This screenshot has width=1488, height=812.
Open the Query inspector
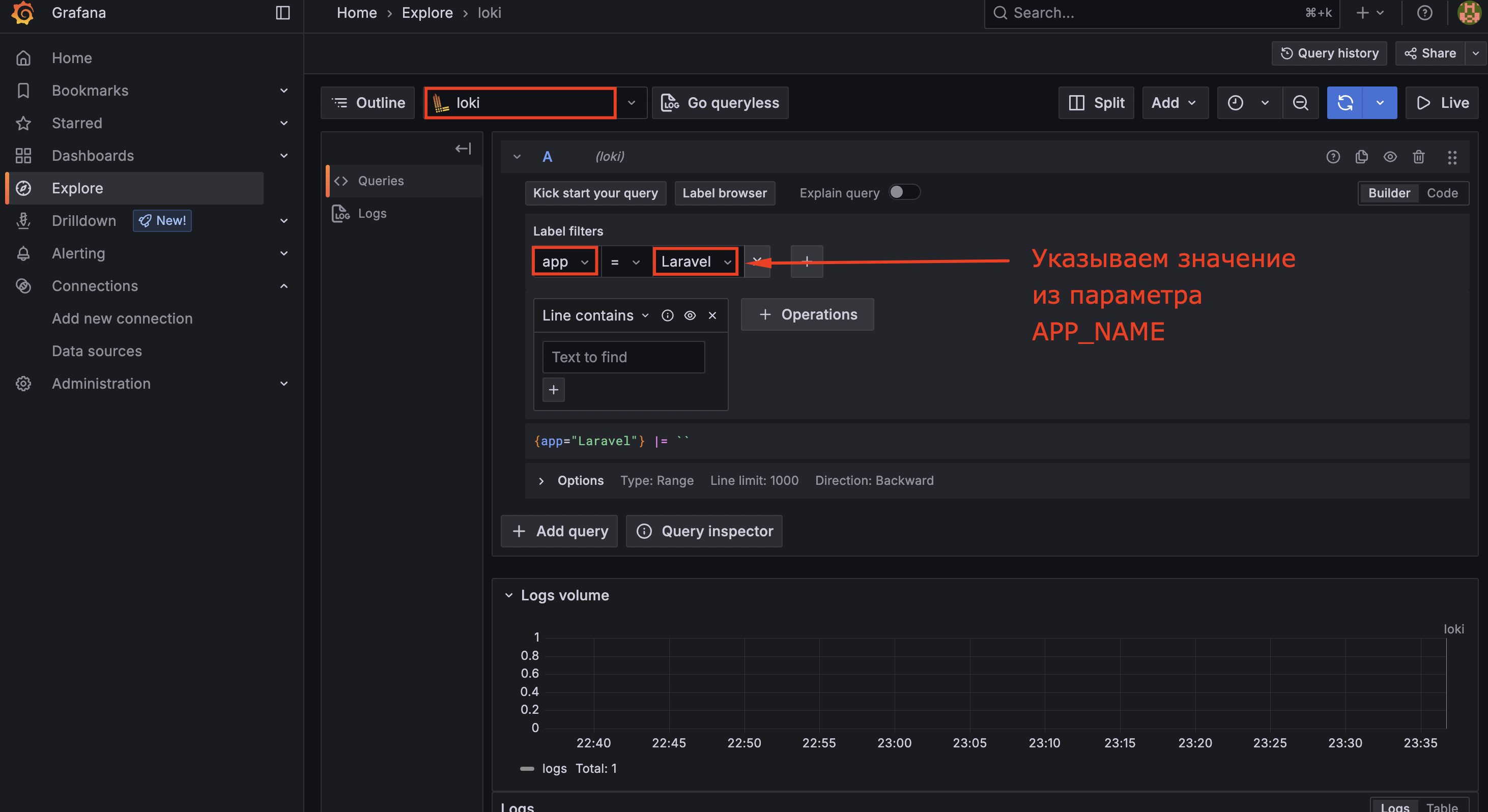(704, 531)
